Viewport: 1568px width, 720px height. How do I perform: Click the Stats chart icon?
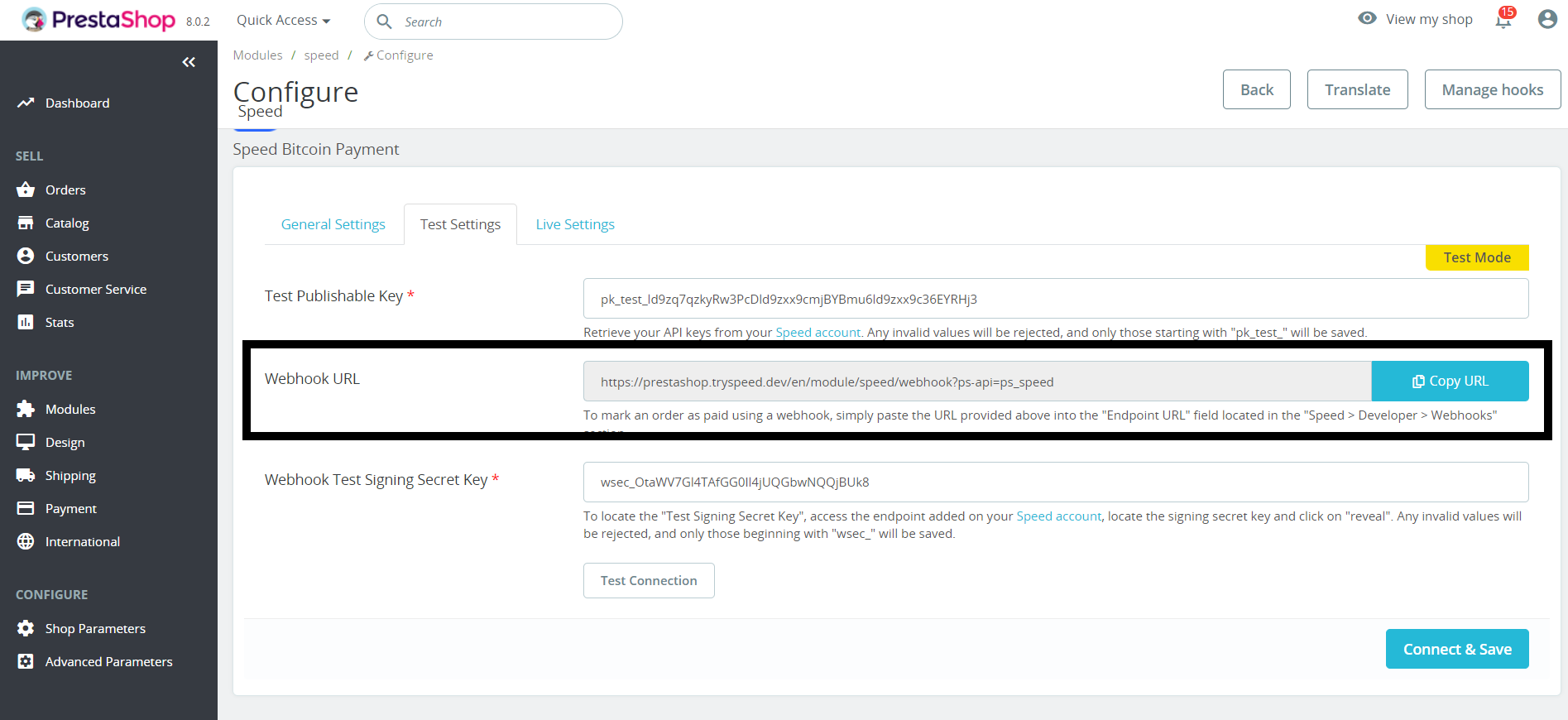pos(26,322)
